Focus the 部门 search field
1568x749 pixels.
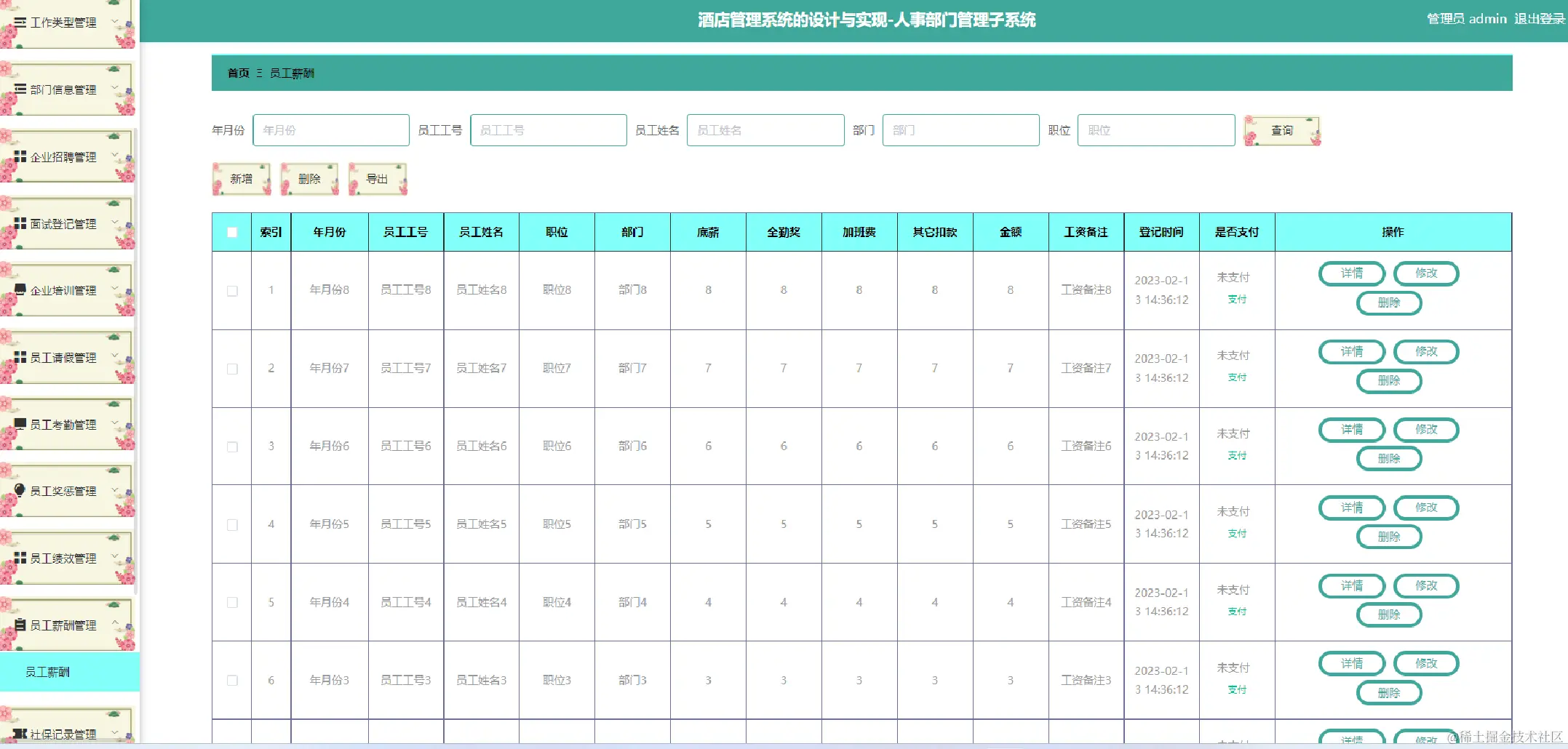click(x=961, y=130)
